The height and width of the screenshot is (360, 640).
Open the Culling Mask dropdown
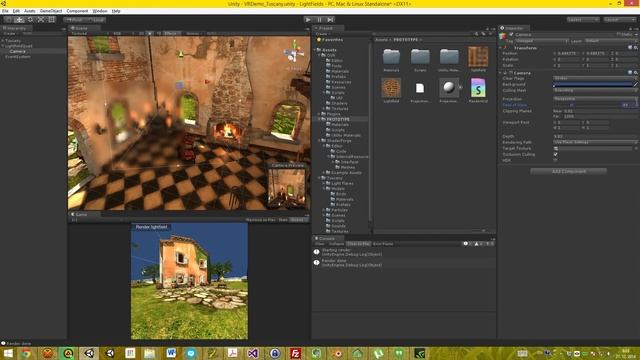[x=595, y=90]
